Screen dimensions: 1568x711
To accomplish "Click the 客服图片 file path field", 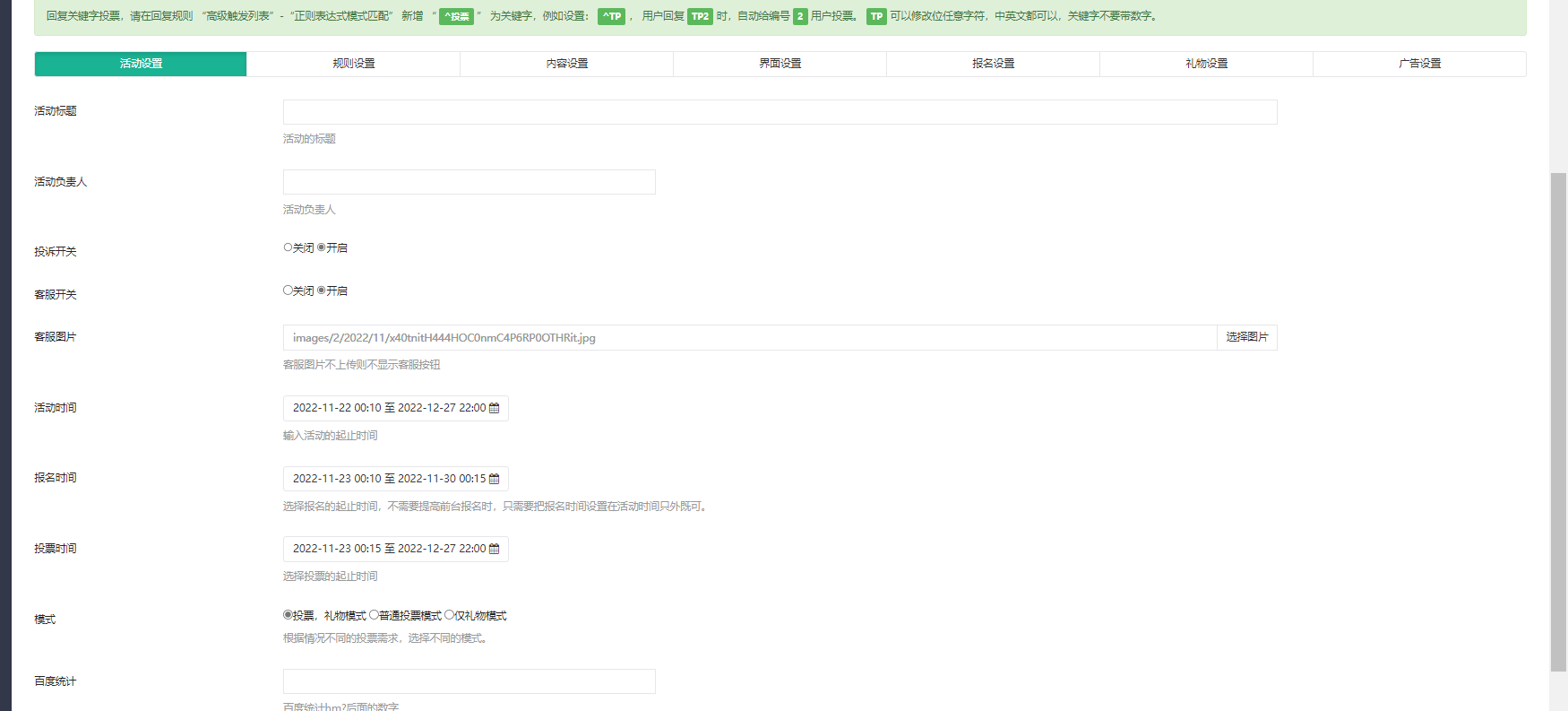I will (x=749, y=337).
